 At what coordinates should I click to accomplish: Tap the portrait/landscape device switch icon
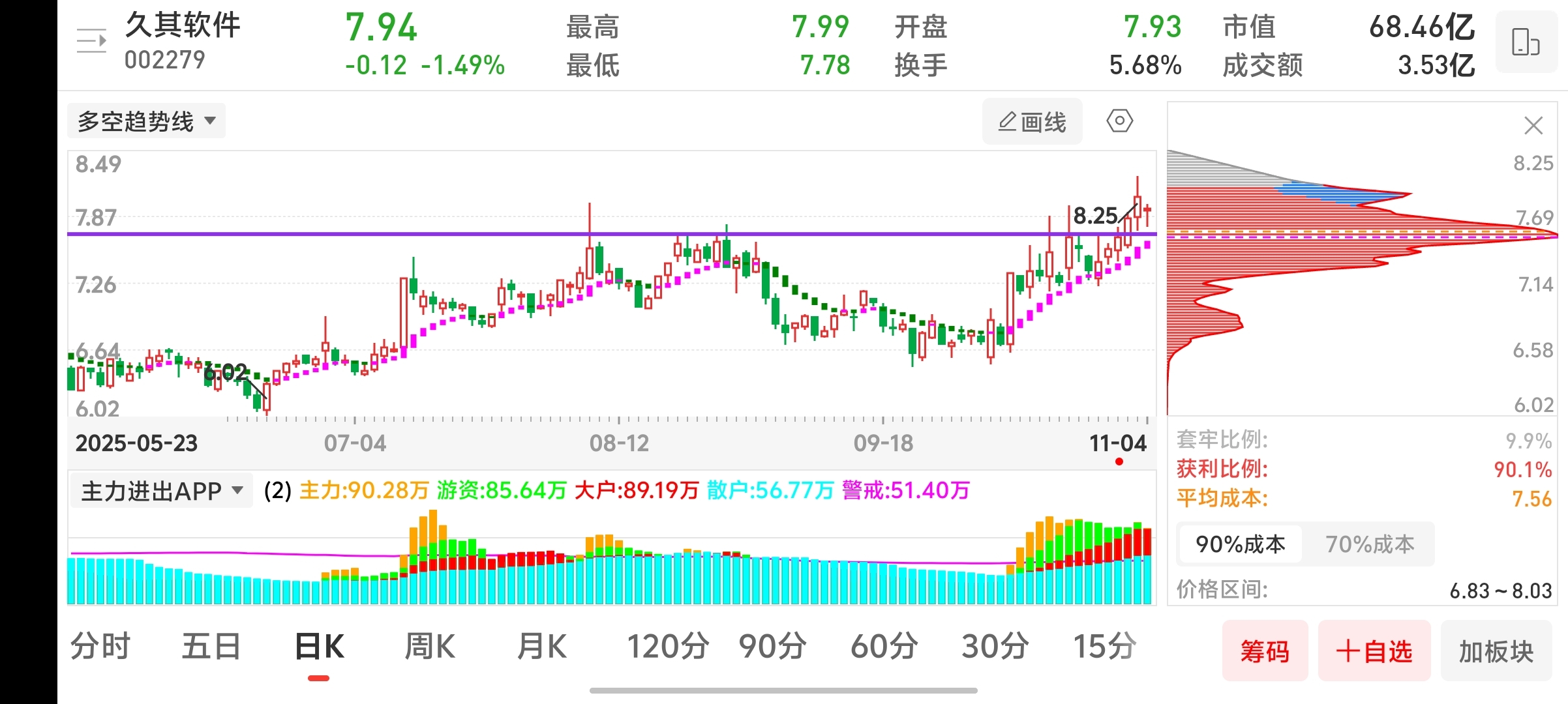point(1525,43)
